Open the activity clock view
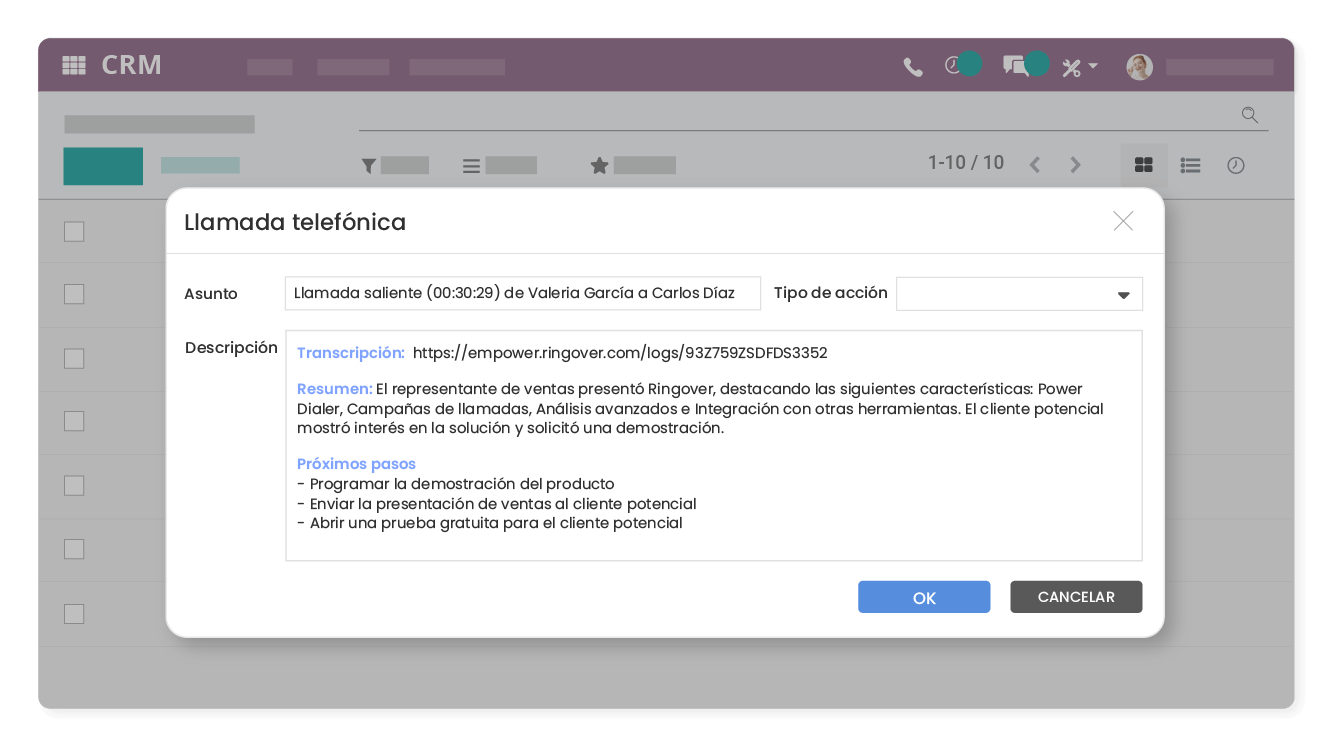Image resolution: width=1332 pixels, height=747 pixels. coord(1236,166)
